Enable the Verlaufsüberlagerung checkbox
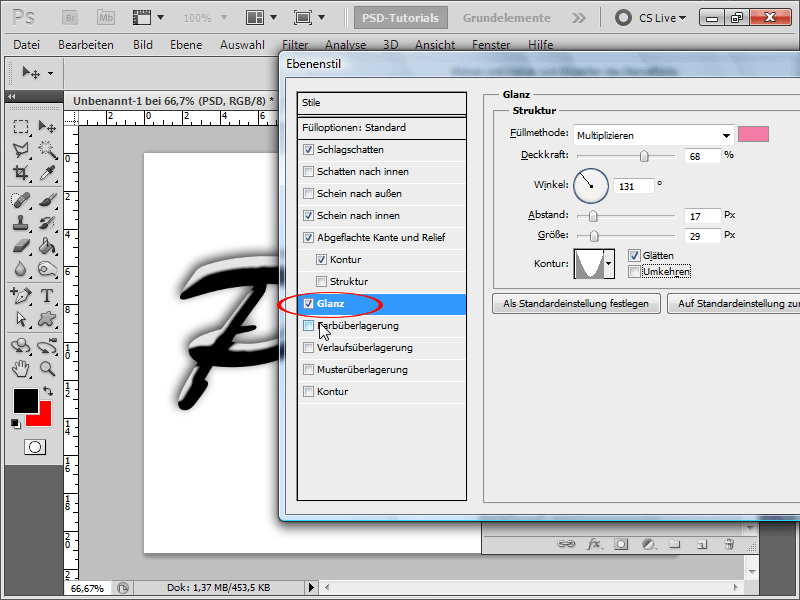Image resolution: width=800 pixels, height=600 pixels. click(308, 347)
